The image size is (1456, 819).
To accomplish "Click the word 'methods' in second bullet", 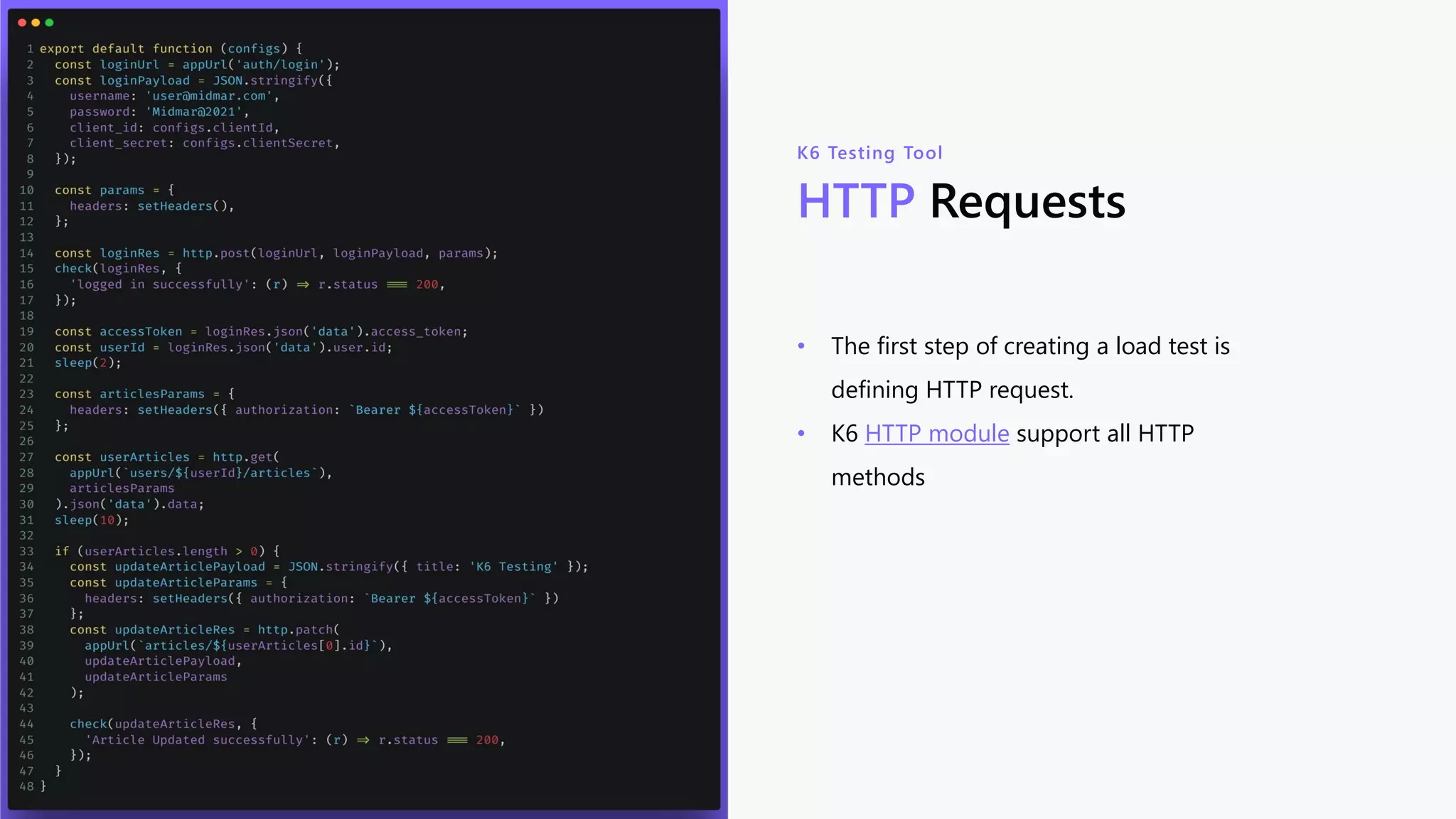I will (878, 477).
